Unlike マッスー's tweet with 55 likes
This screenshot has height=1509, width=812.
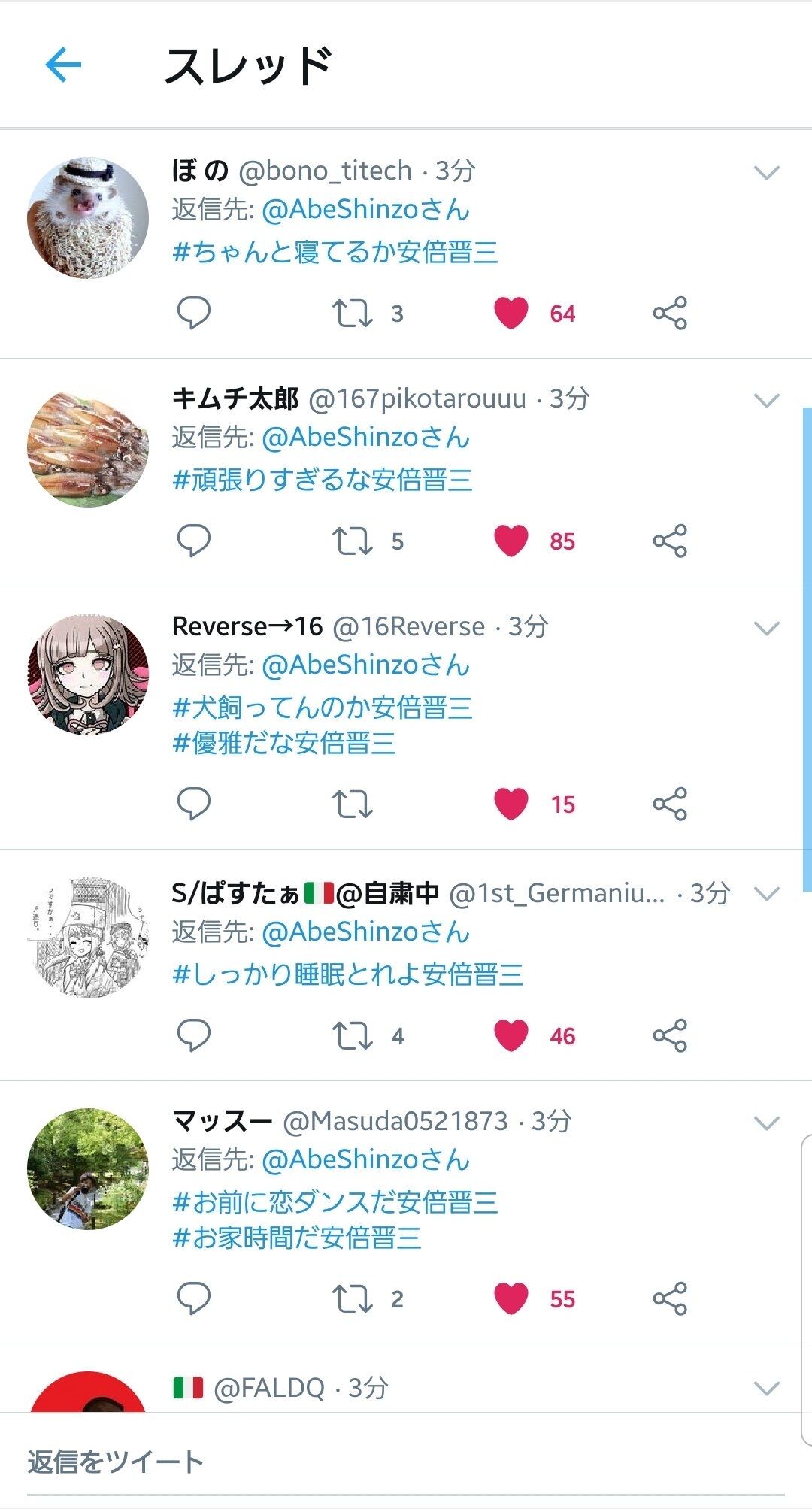click(511, 1298)
